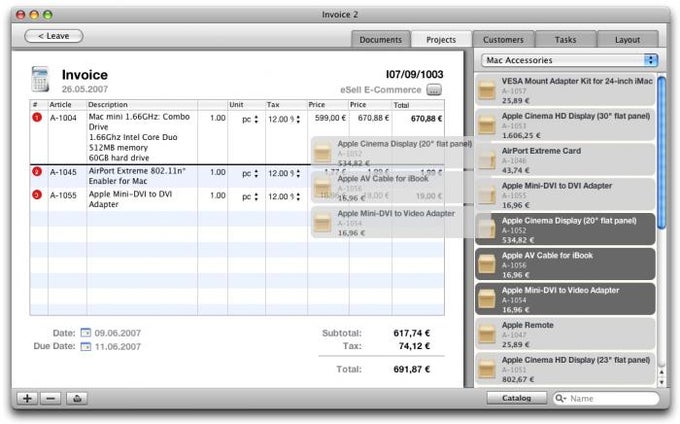The height and width of the screenshot is (424, 680).
Task: Click the due date value 11.06.2007
Action: [x=118, y=346]
